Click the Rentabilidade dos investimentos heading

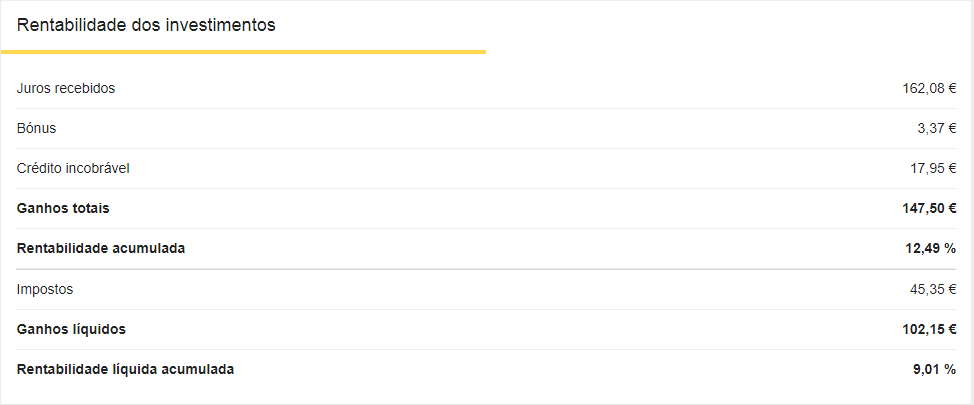tap(146, 25)
